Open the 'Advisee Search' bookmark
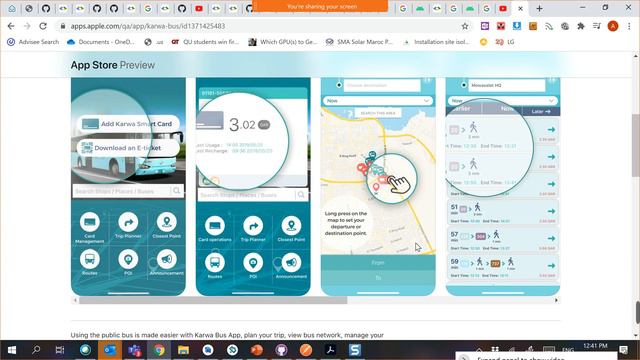Screen dimensions: 640x360 point(33,42)
